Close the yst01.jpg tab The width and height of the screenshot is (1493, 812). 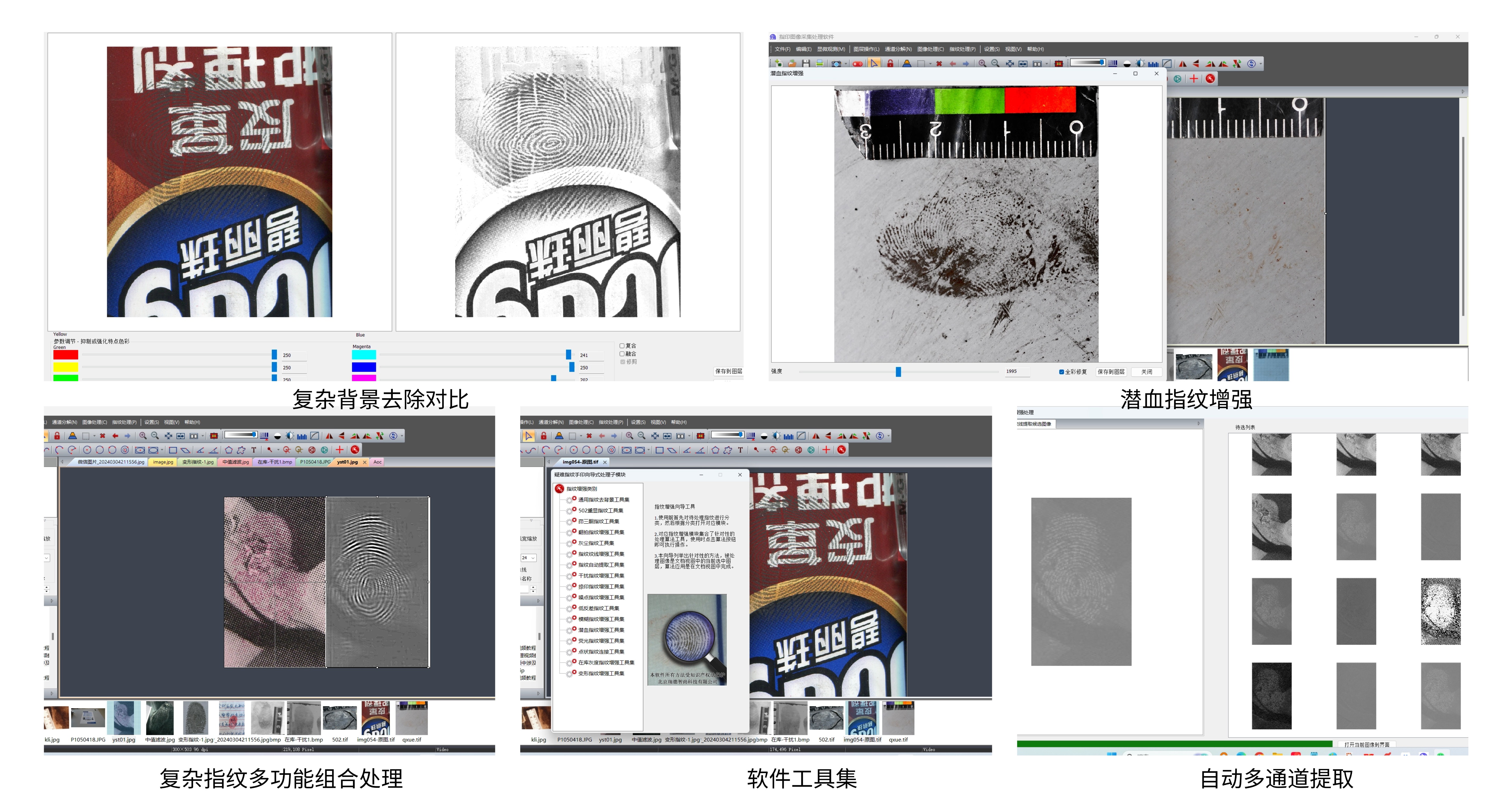(365, 463)
